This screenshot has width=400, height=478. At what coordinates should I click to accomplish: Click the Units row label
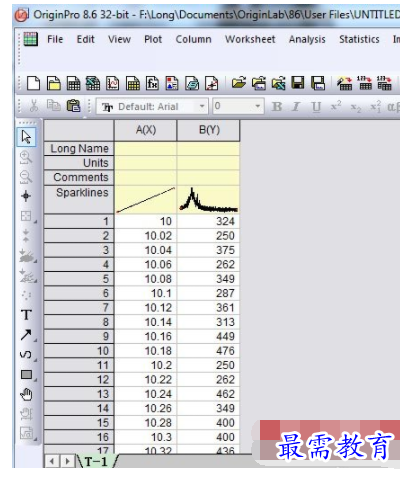tap(79, 163)
